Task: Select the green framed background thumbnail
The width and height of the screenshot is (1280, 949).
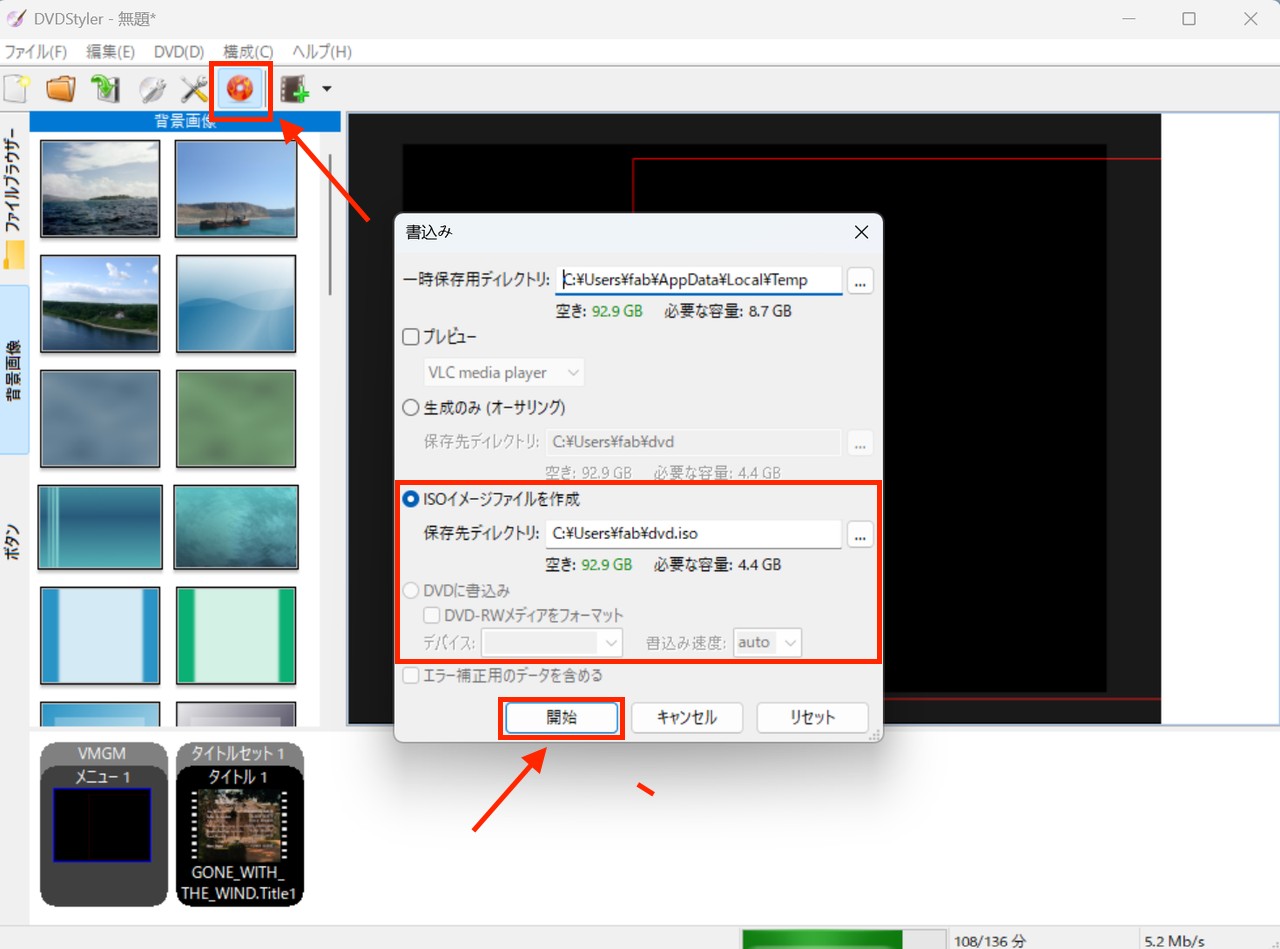Action: click(x=236, y=635)
